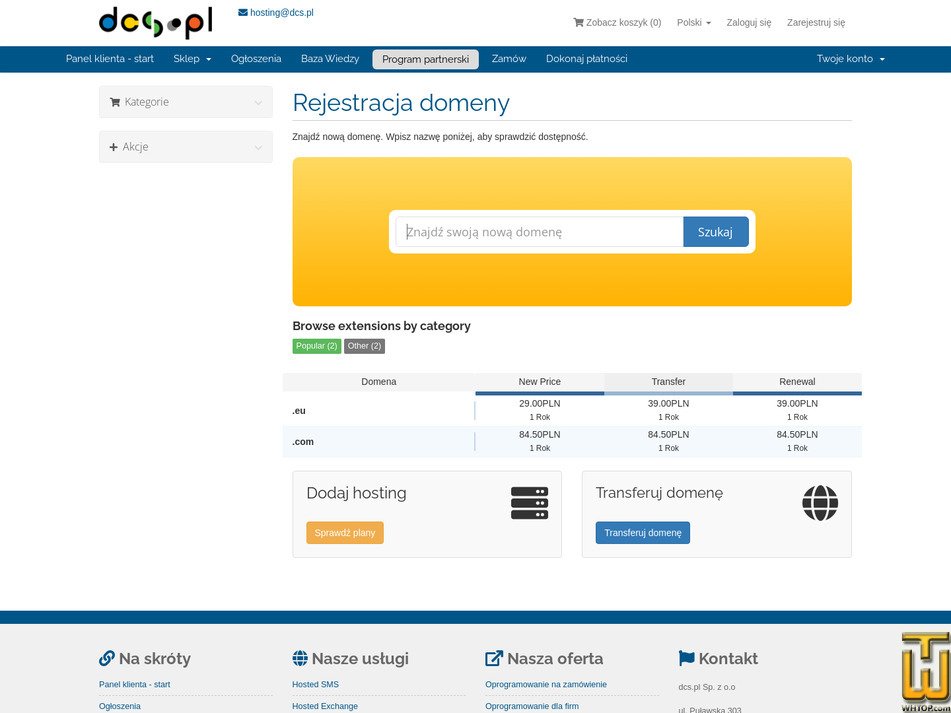Expand the Akcje panel chevron

pos(258,147)
